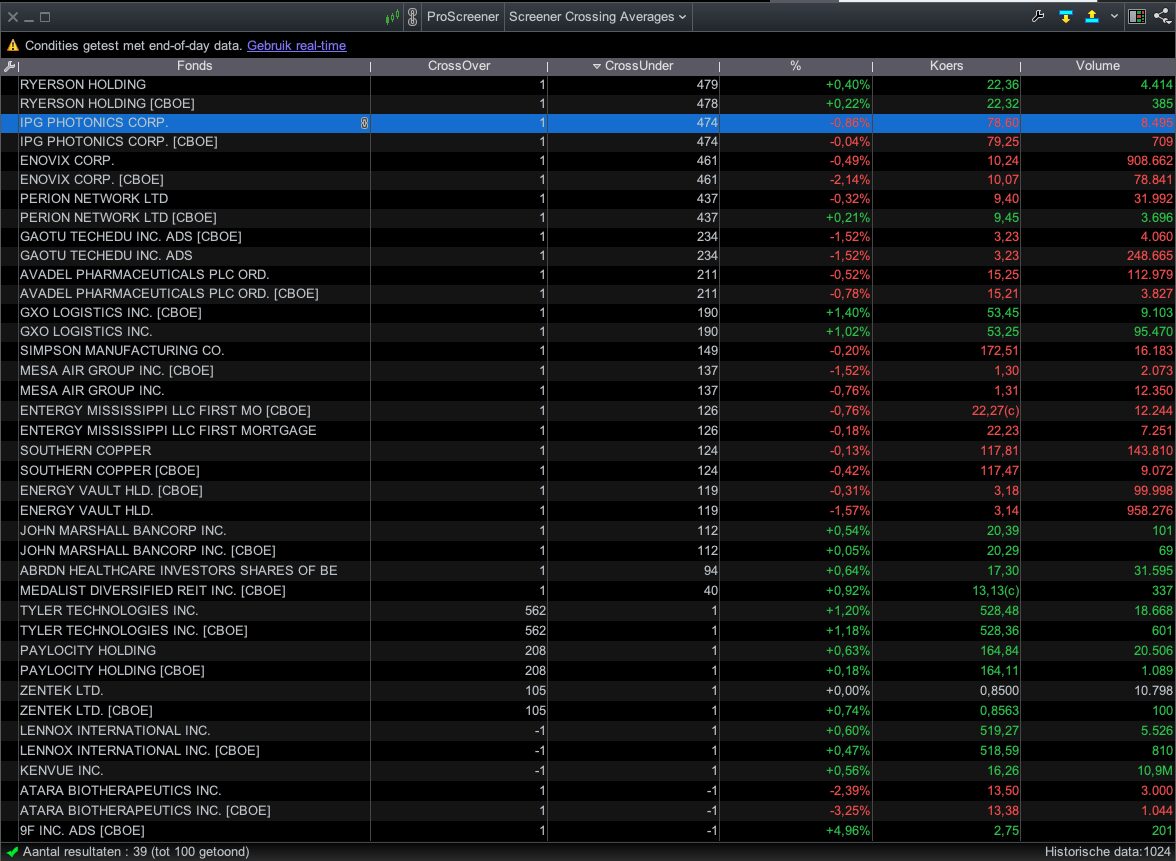1176x861 pixels.
Task: Click Historische data:1024 status text
Action: click(1108, 852)
